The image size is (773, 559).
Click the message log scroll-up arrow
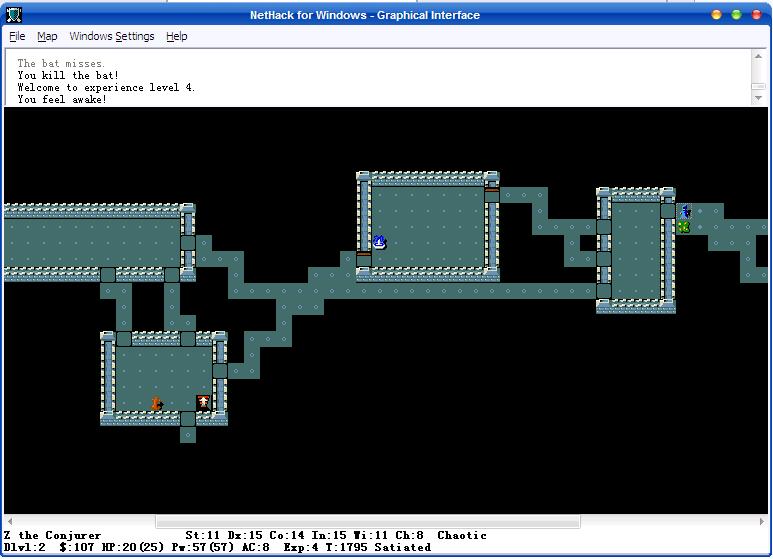(758, 56)
